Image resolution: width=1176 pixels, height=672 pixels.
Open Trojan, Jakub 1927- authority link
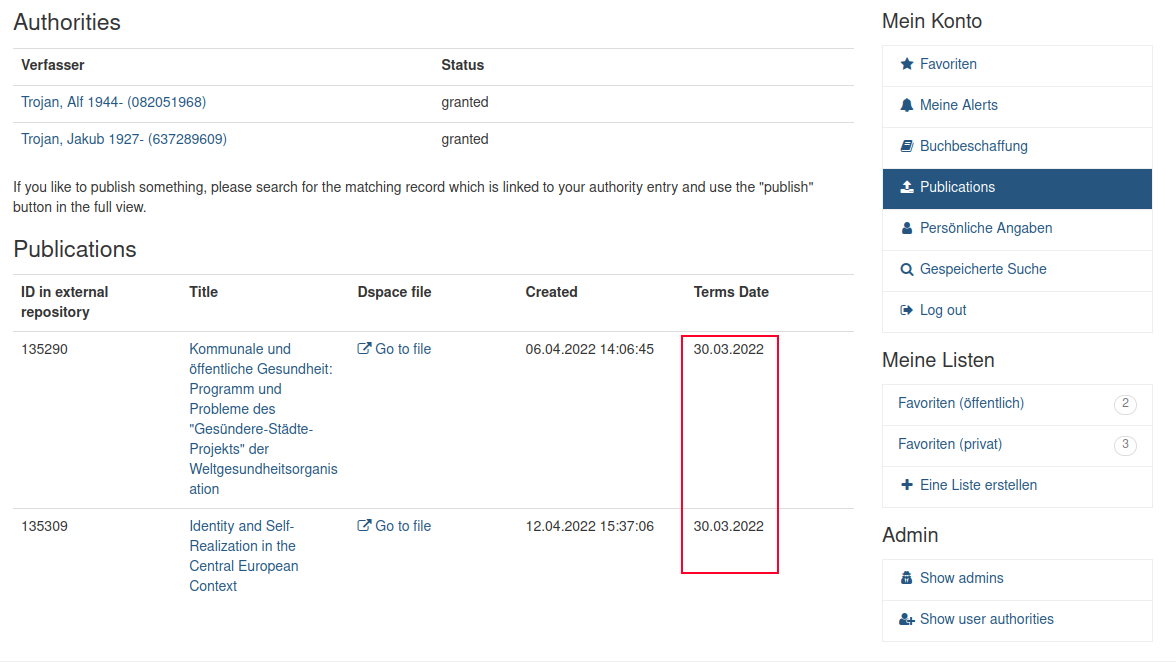point(124,139)
